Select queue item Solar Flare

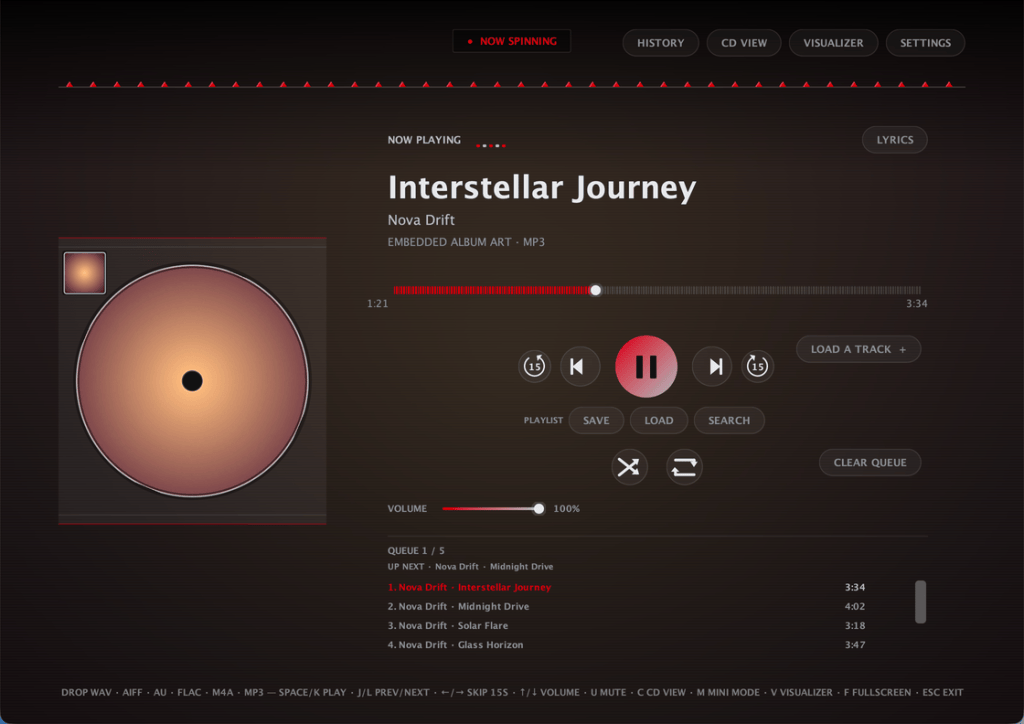point(448,625)
